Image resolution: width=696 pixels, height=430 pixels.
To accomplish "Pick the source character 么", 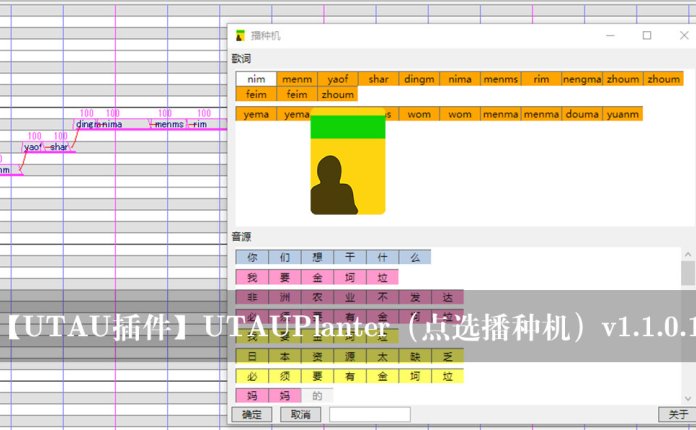I will [x=415, y=257].
